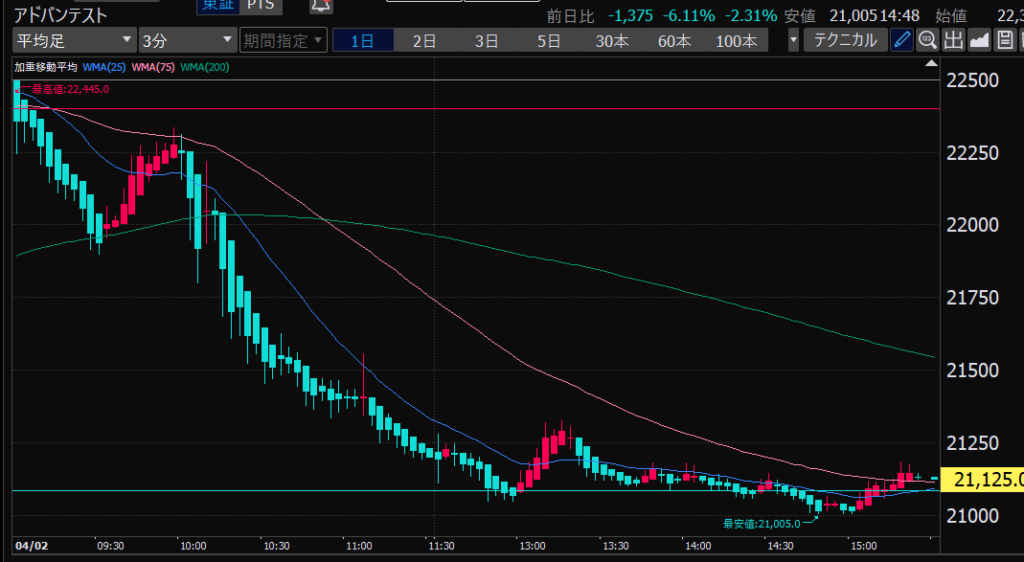1024x562 pixels.
Task: Click the 出 volume display icon
Action: [953, 40]
